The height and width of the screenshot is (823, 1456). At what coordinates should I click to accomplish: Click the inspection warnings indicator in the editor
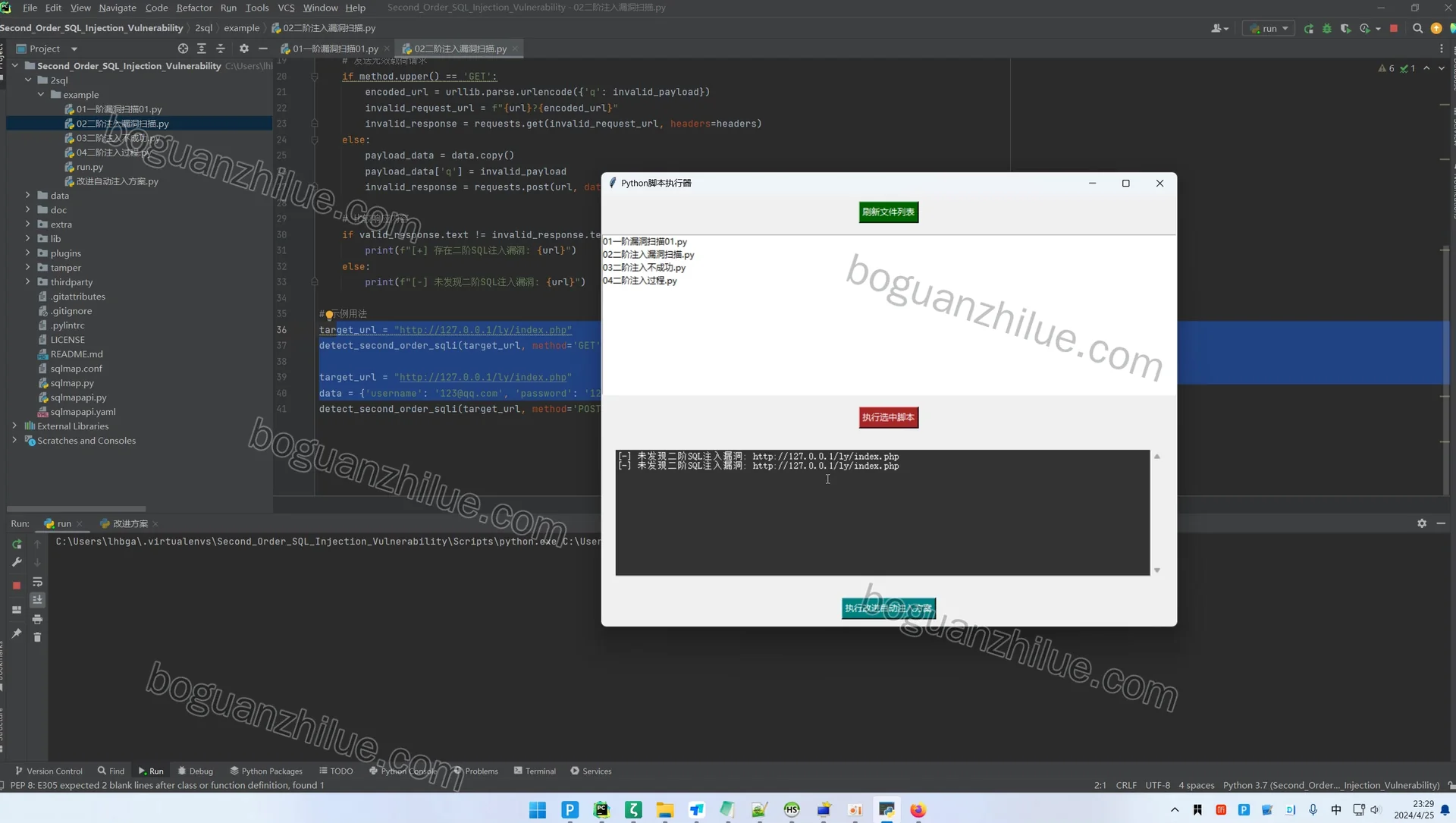pos(1397,68)
